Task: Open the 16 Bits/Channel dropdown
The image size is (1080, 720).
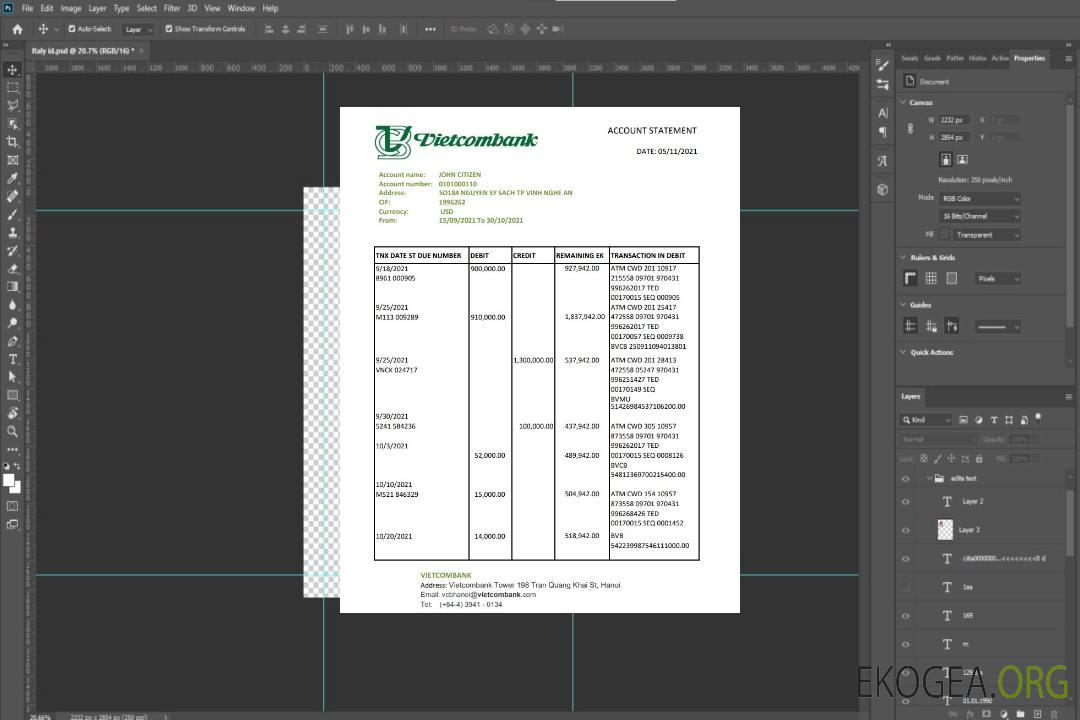Action: pyautogui.click(x=980, y=216)
